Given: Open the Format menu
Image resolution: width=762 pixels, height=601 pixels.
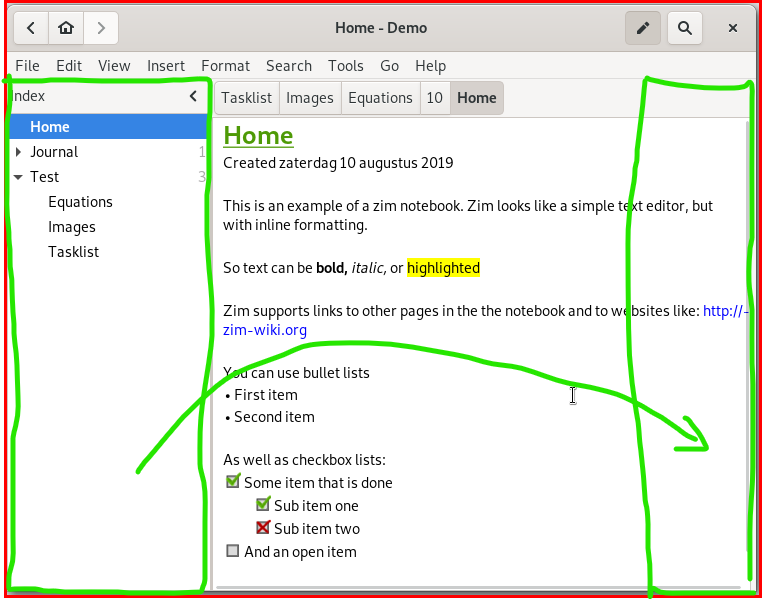Looking at the screenshot, I should [x=225, y=66].
